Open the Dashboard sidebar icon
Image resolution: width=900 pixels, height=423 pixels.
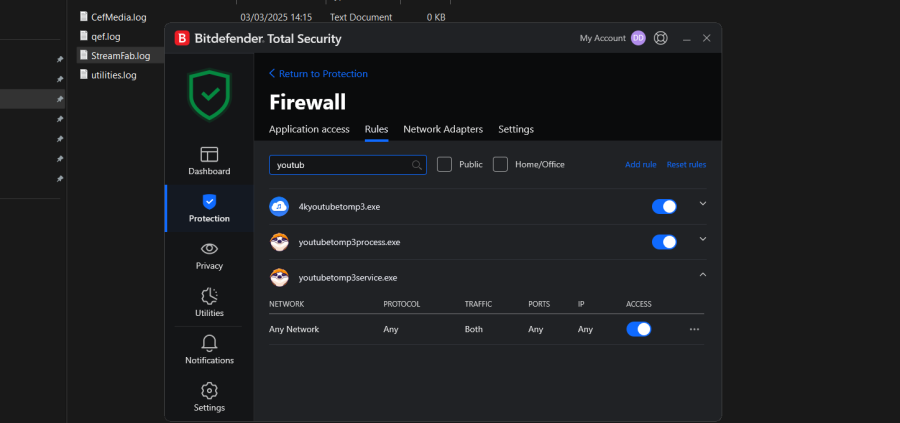[209, 155]
